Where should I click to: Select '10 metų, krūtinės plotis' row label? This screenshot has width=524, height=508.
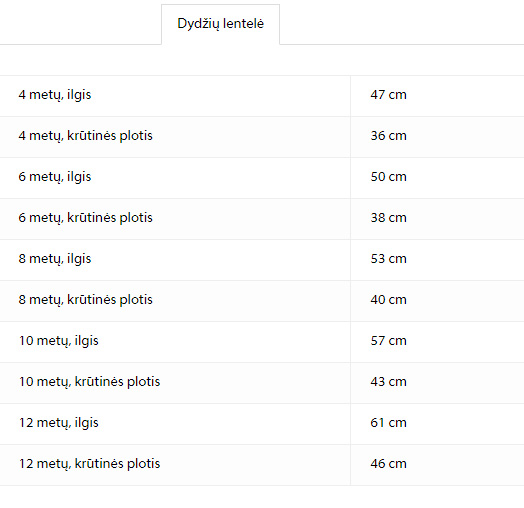tap(90, 382)
